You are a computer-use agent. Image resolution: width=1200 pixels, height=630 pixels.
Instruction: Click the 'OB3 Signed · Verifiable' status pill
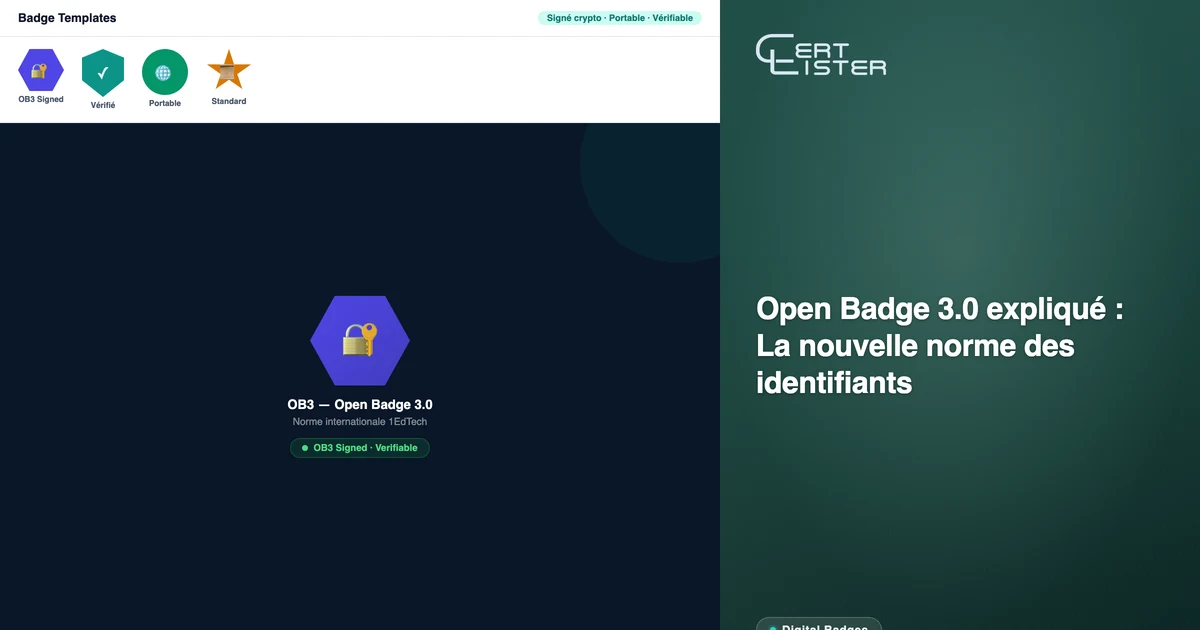pos(360,448)
